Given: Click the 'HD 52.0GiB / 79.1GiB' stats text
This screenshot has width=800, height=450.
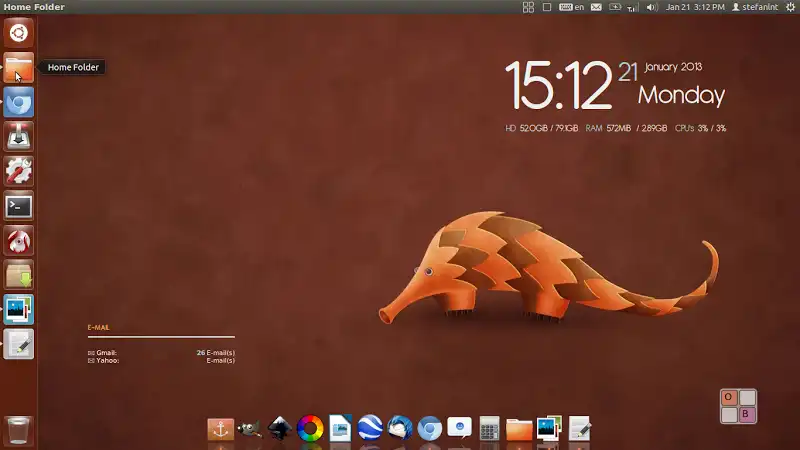Looking at the screenshot, I should (542, 128).
